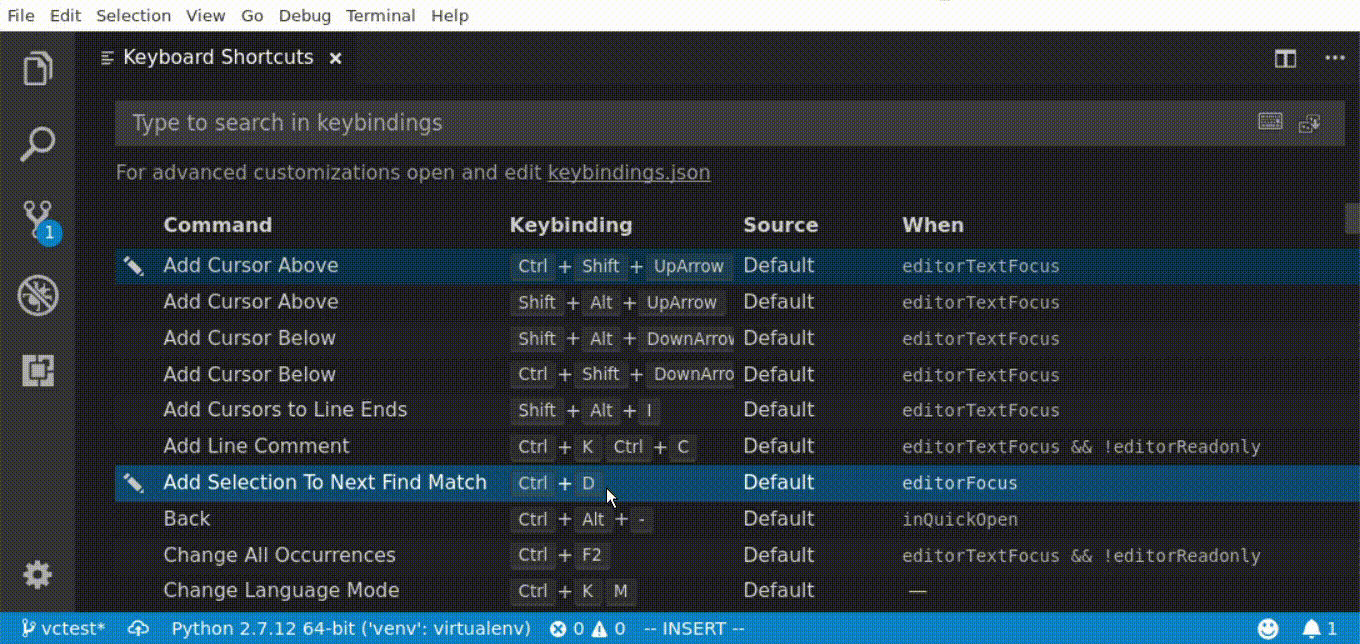Open Notifications with the bell icon
The image size is (1360, 644).
tap(1310, 628)
